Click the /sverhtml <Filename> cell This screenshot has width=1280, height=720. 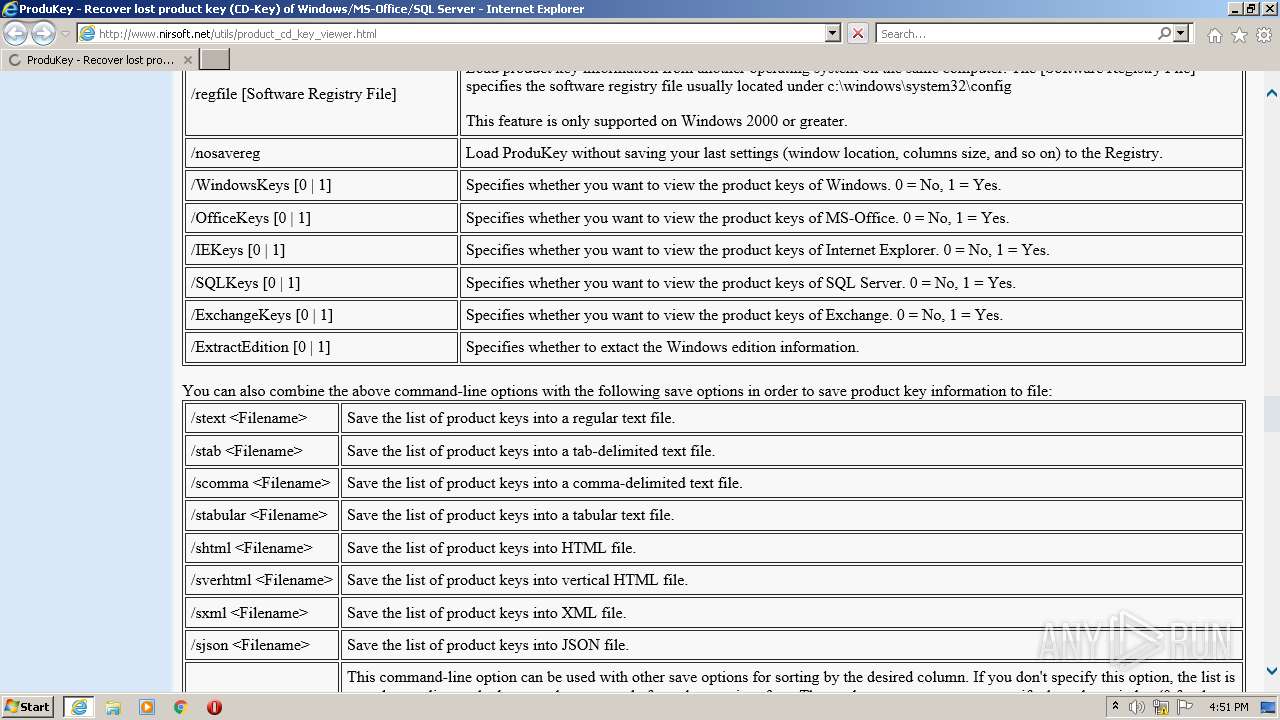262,580
